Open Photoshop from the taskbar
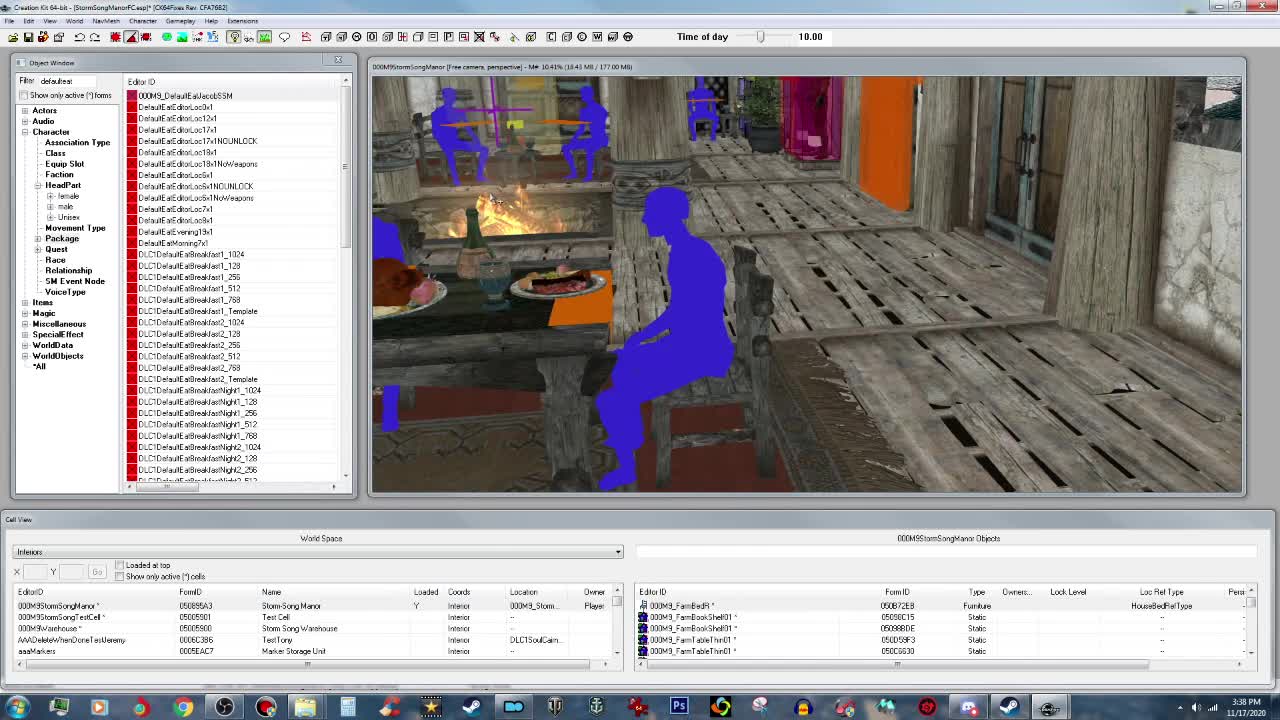Screen dimensions: 1280x720 click(679, 707)
